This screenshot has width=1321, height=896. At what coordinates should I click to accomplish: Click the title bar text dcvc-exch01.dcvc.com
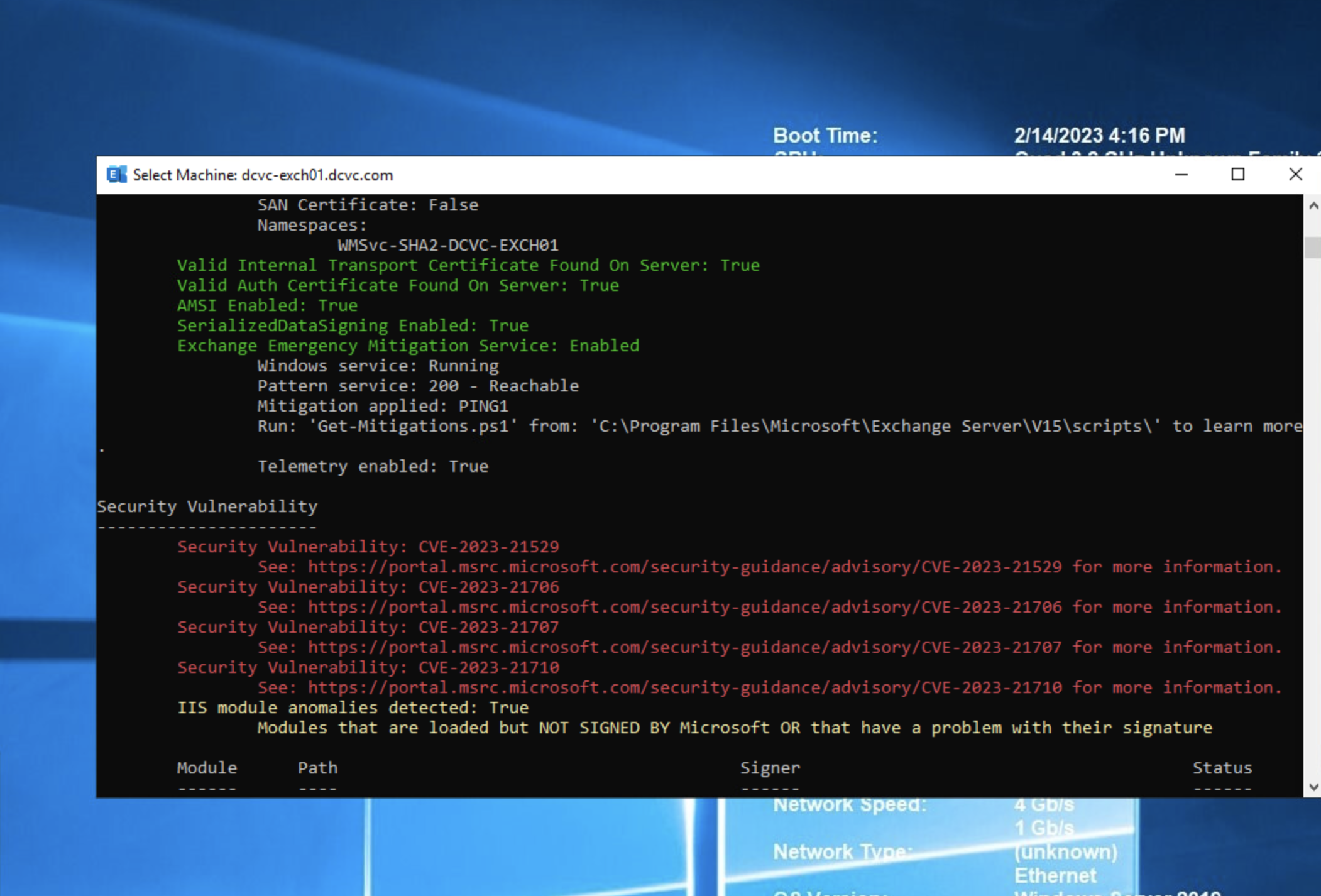pyautogui.click(x=317, y=175)
